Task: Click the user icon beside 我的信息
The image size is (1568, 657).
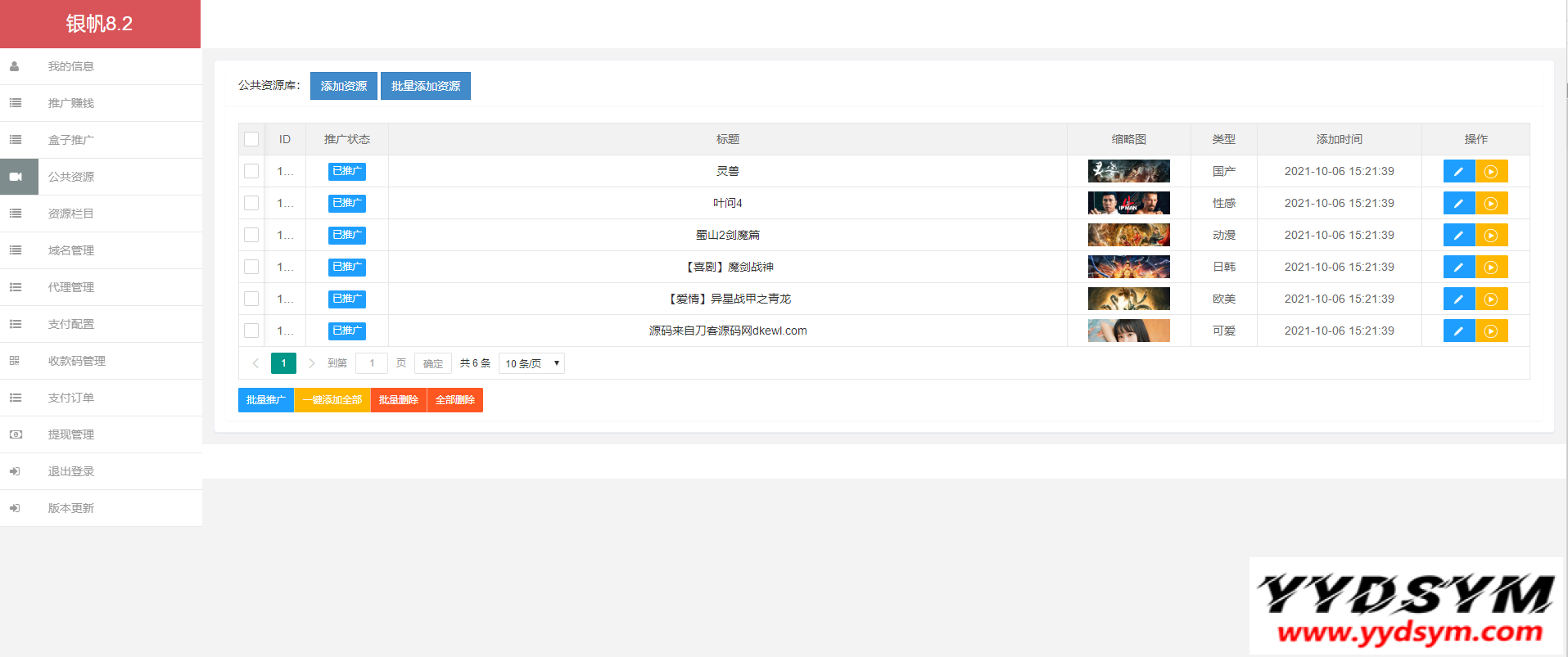Action: 15,66
